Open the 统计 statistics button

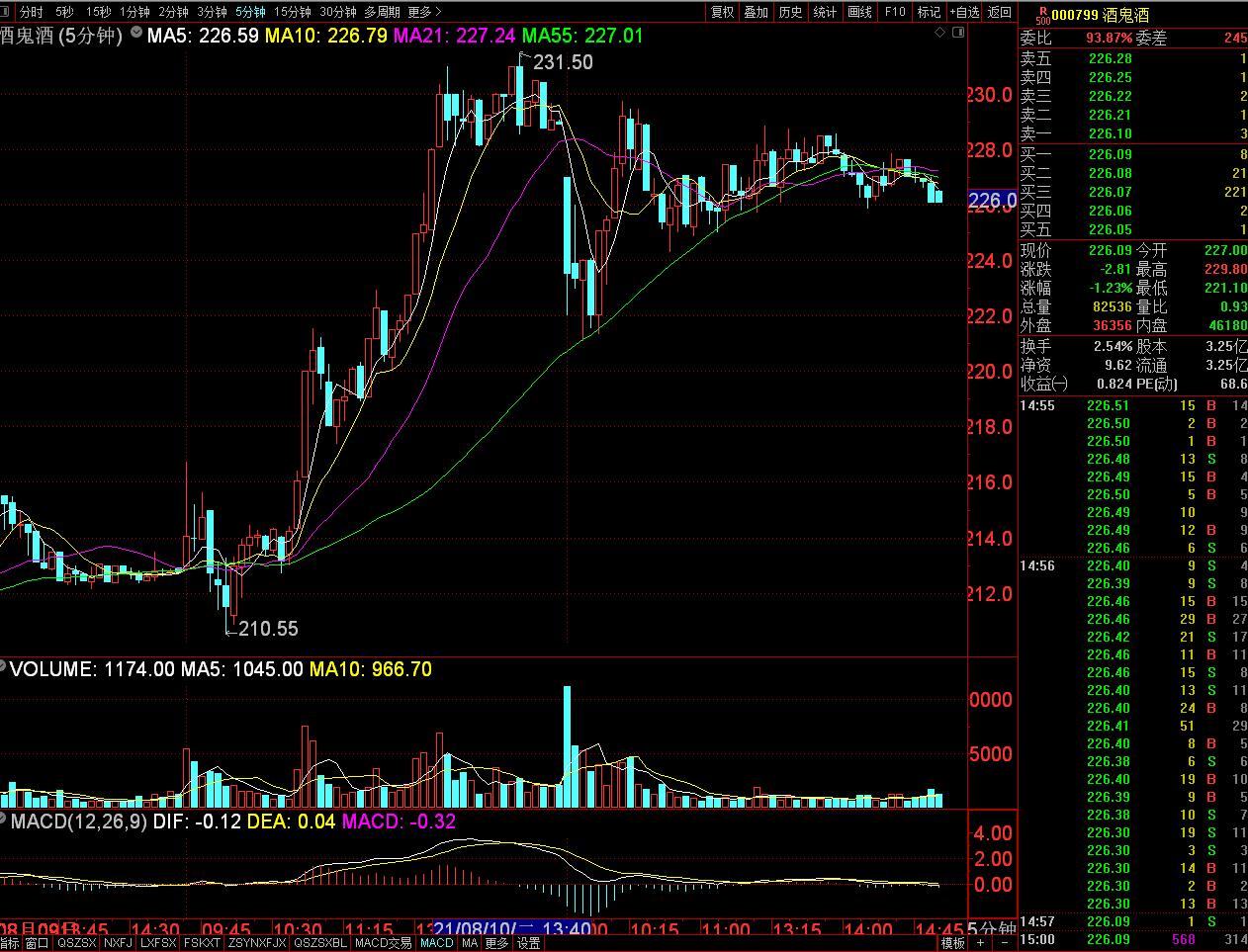pyautogui.click(x=825, y=12)
